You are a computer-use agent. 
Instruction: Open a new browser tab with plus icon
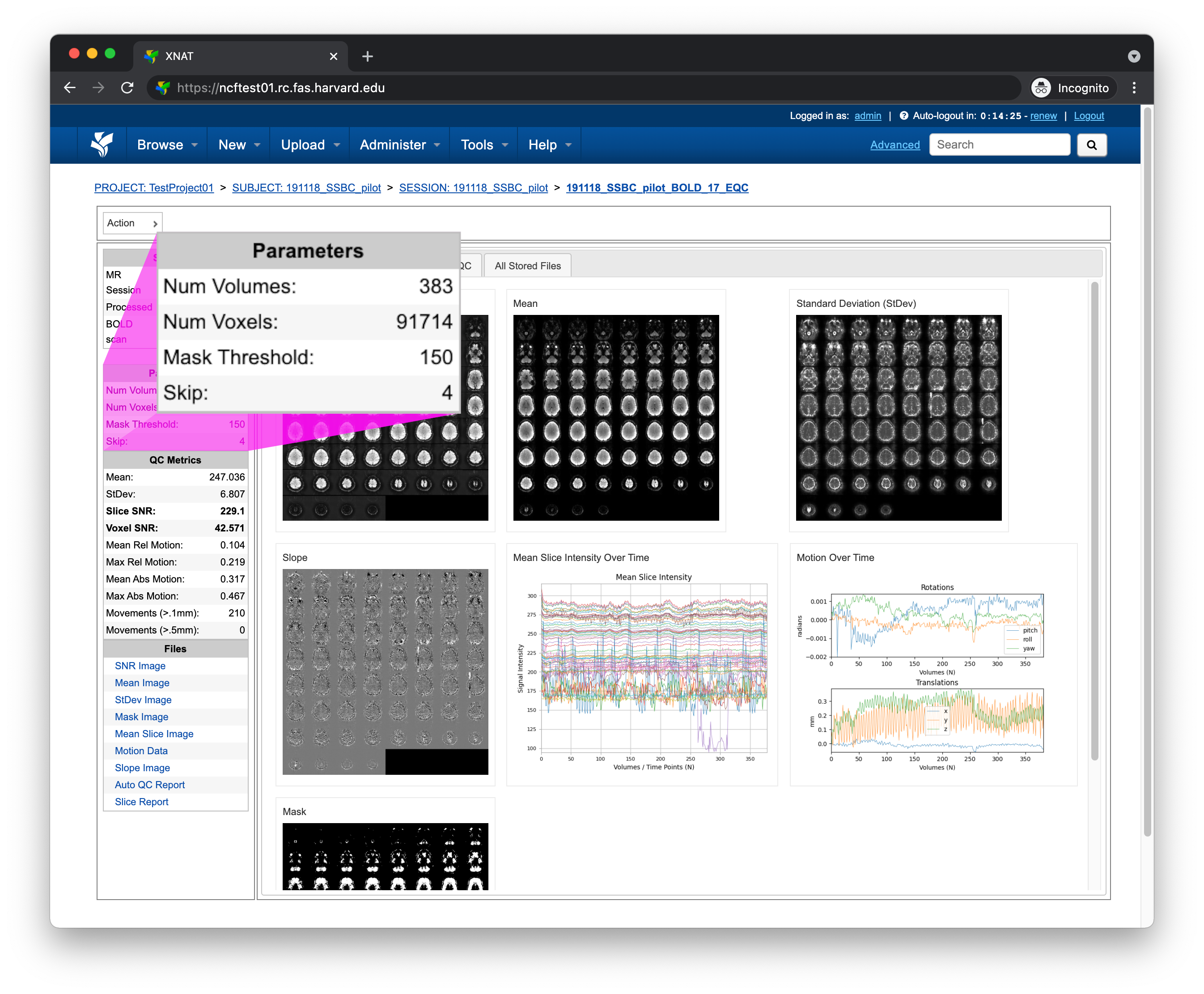368,56
